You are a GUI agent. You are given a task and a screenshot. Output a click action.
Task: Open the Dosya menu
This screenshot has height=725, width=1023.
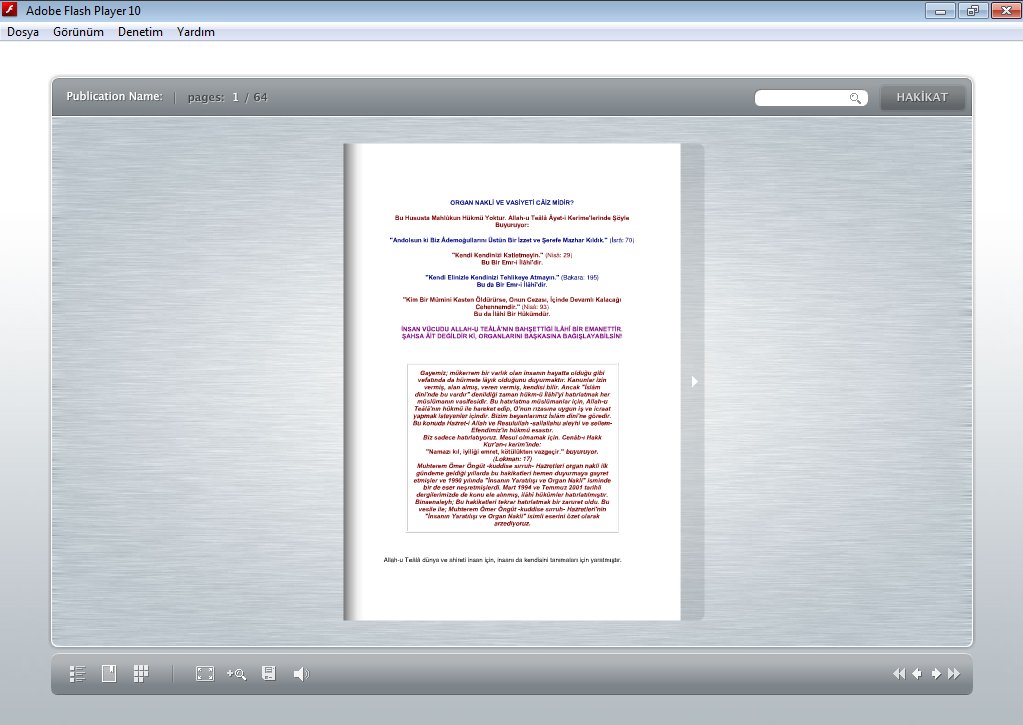[23, 32]
